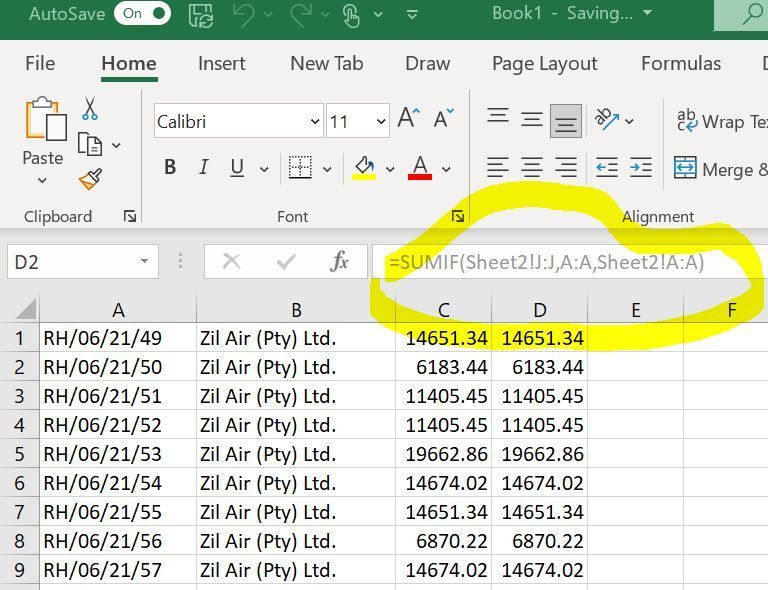Open the Clipboard pane launcher

coord(130,216)
